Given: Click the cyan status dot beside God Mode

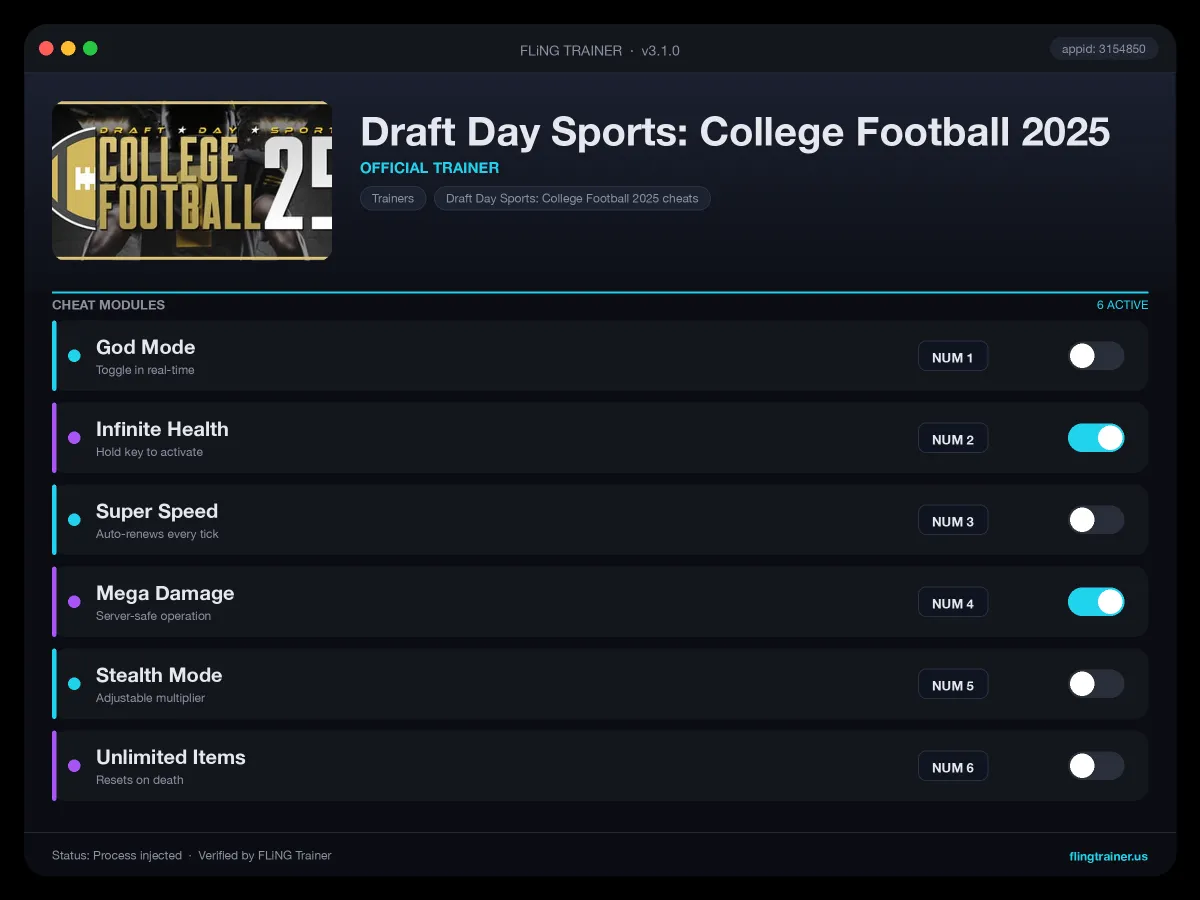Looking at the screenshot, I should pyautogui.click(x=74, y=356).
